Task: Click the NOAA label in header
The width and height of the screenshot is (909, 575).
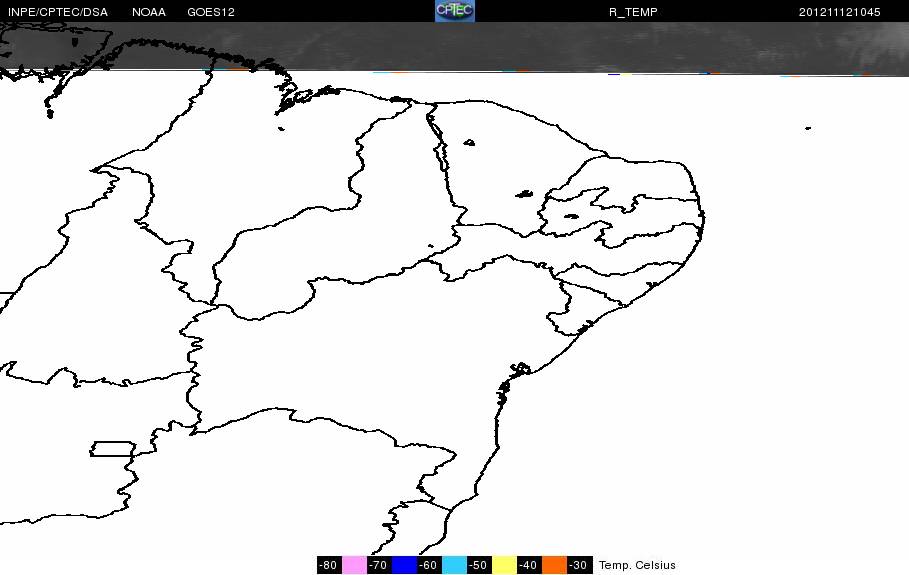Action: click(148, 12)
